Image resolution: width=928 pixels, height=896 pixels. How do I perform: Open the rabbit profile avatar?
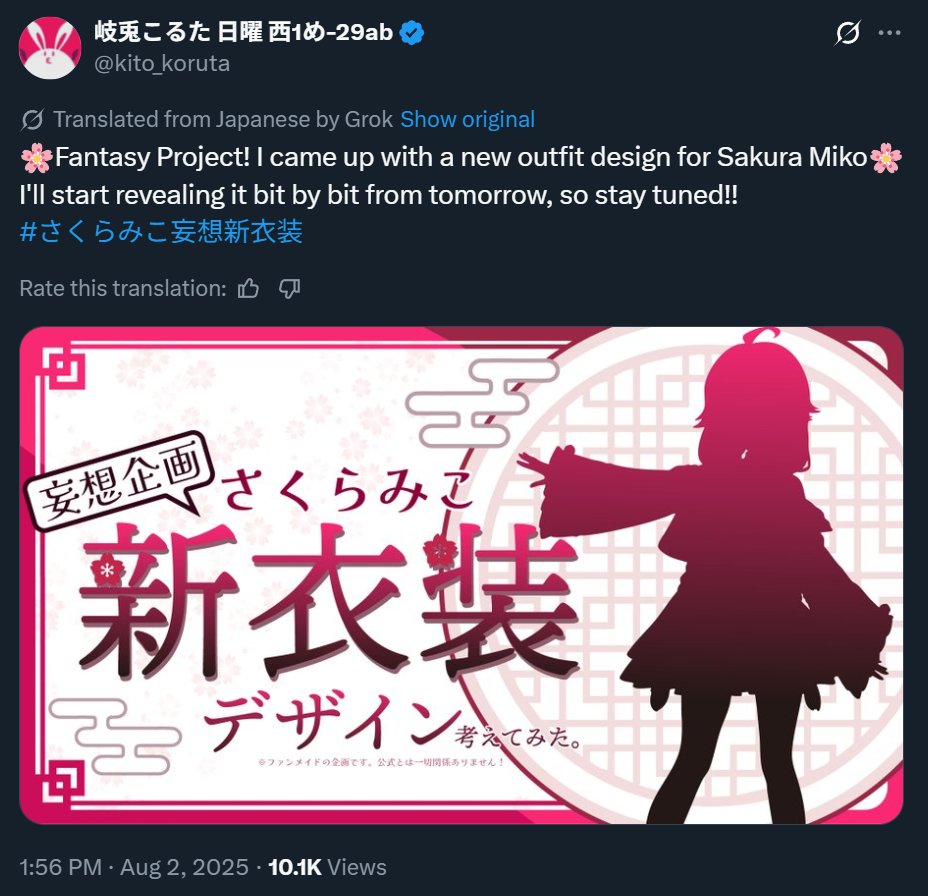50,48
